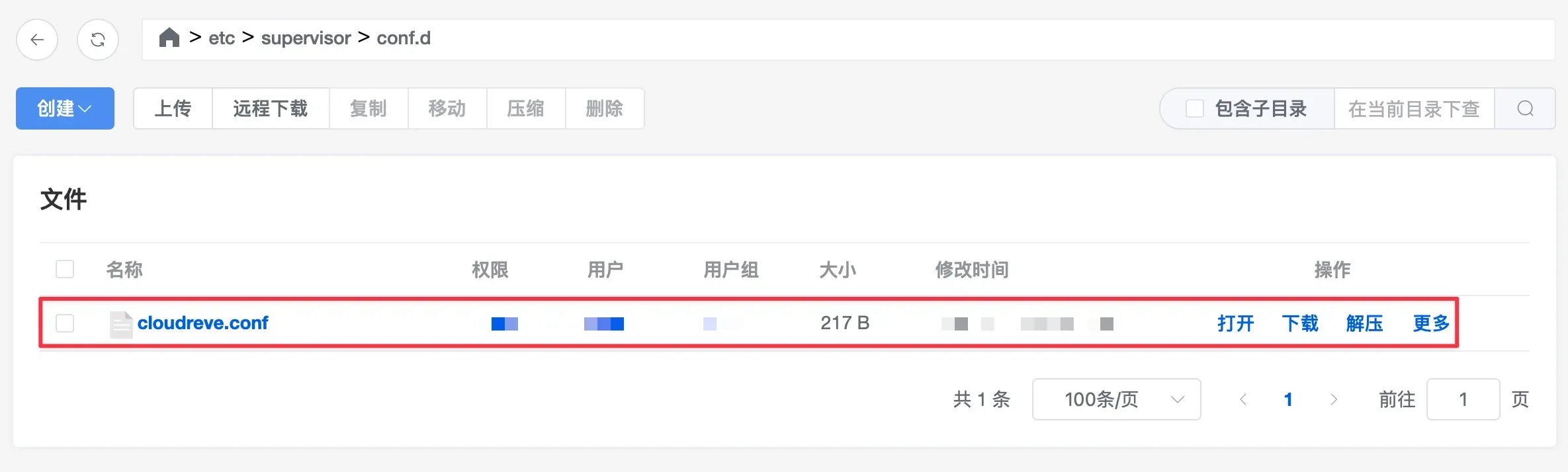Focus the 在当前目录下查 search field
This screenshot has height=472, width=1568.
point(1414,108)
